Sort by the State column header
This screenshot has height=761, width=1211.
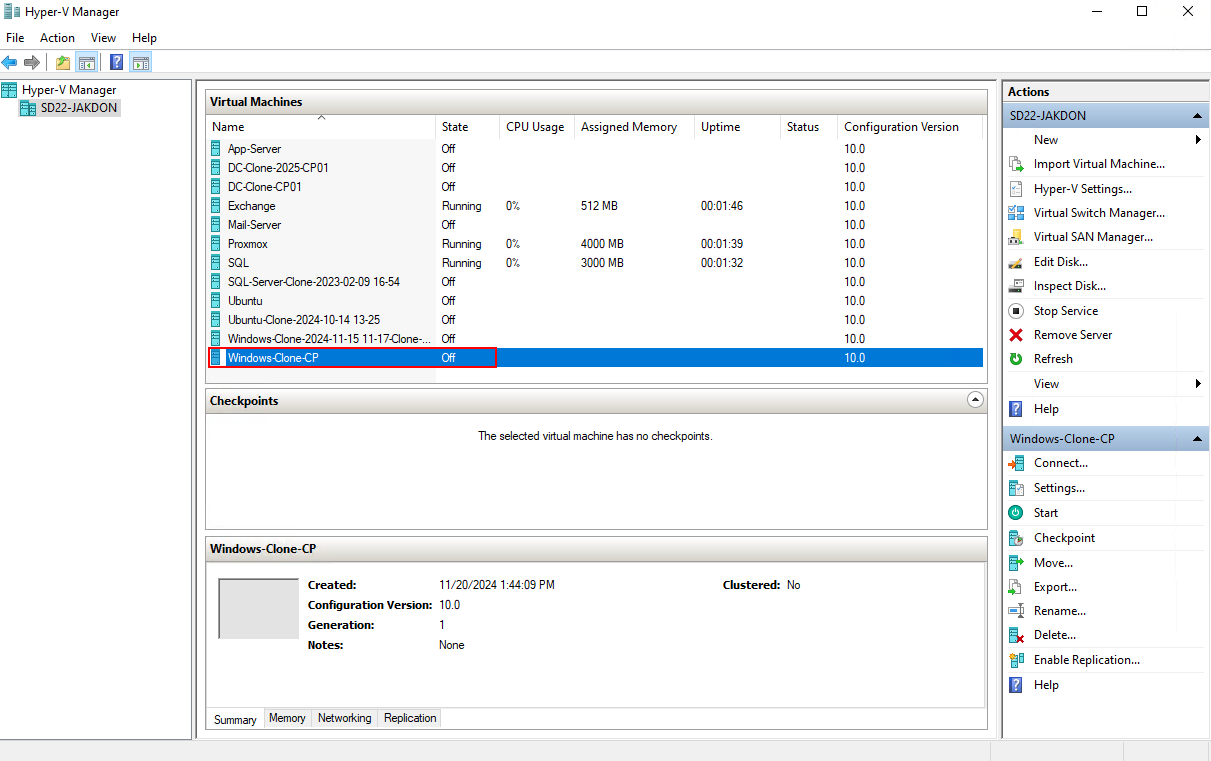click(467, 127)
